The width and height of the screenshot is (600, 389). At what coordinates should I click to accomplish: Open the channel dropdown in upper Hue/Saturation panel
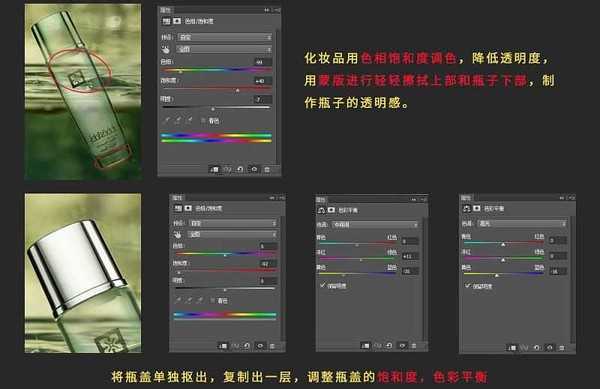(x=224, y=49)
